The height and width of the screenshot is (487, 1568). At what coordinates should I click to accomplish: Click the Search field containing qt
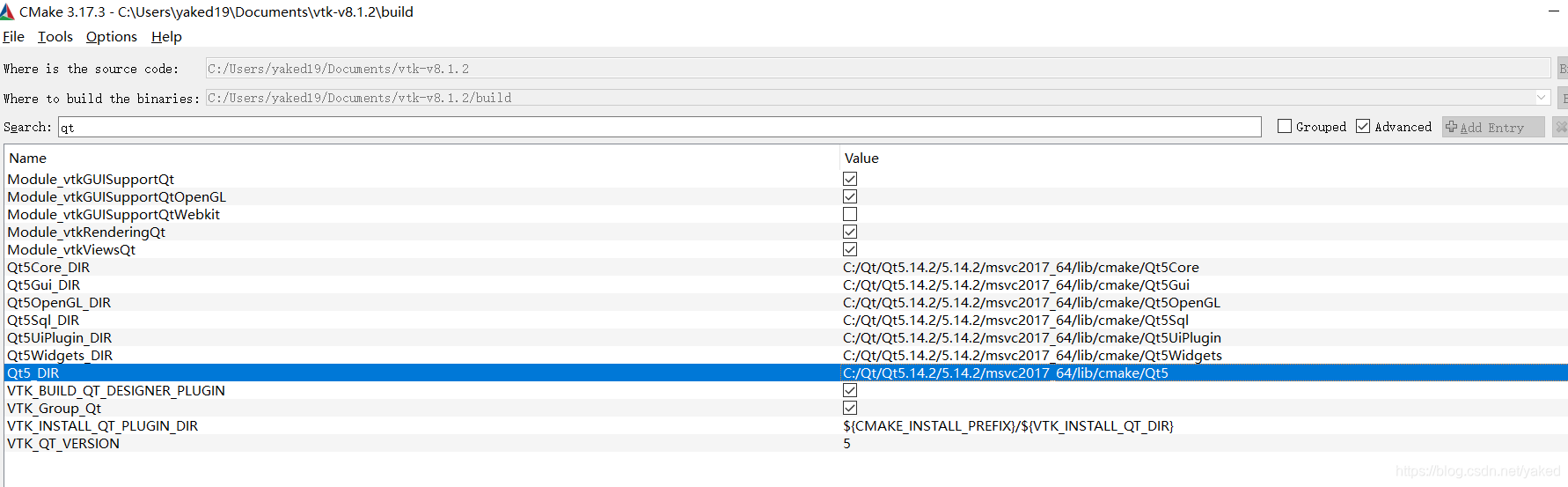tap(659, 128)
